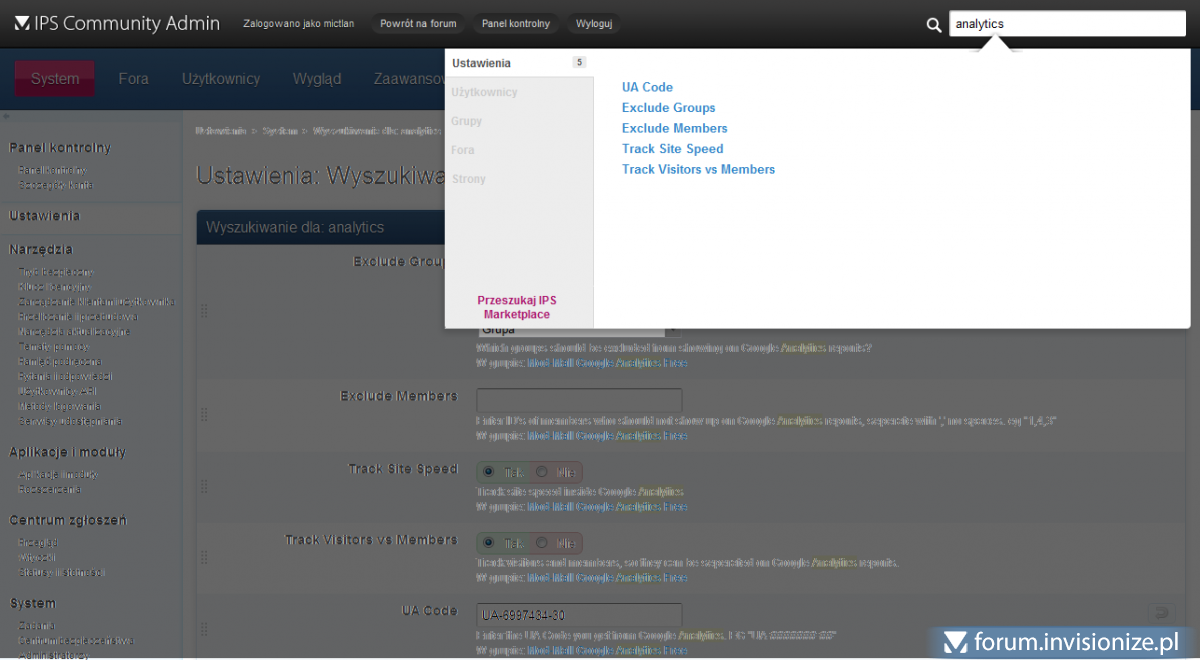This screenshot has width=1200, height=660.
Task: Open Exclude Groups search result link
Action: point(668,108)
